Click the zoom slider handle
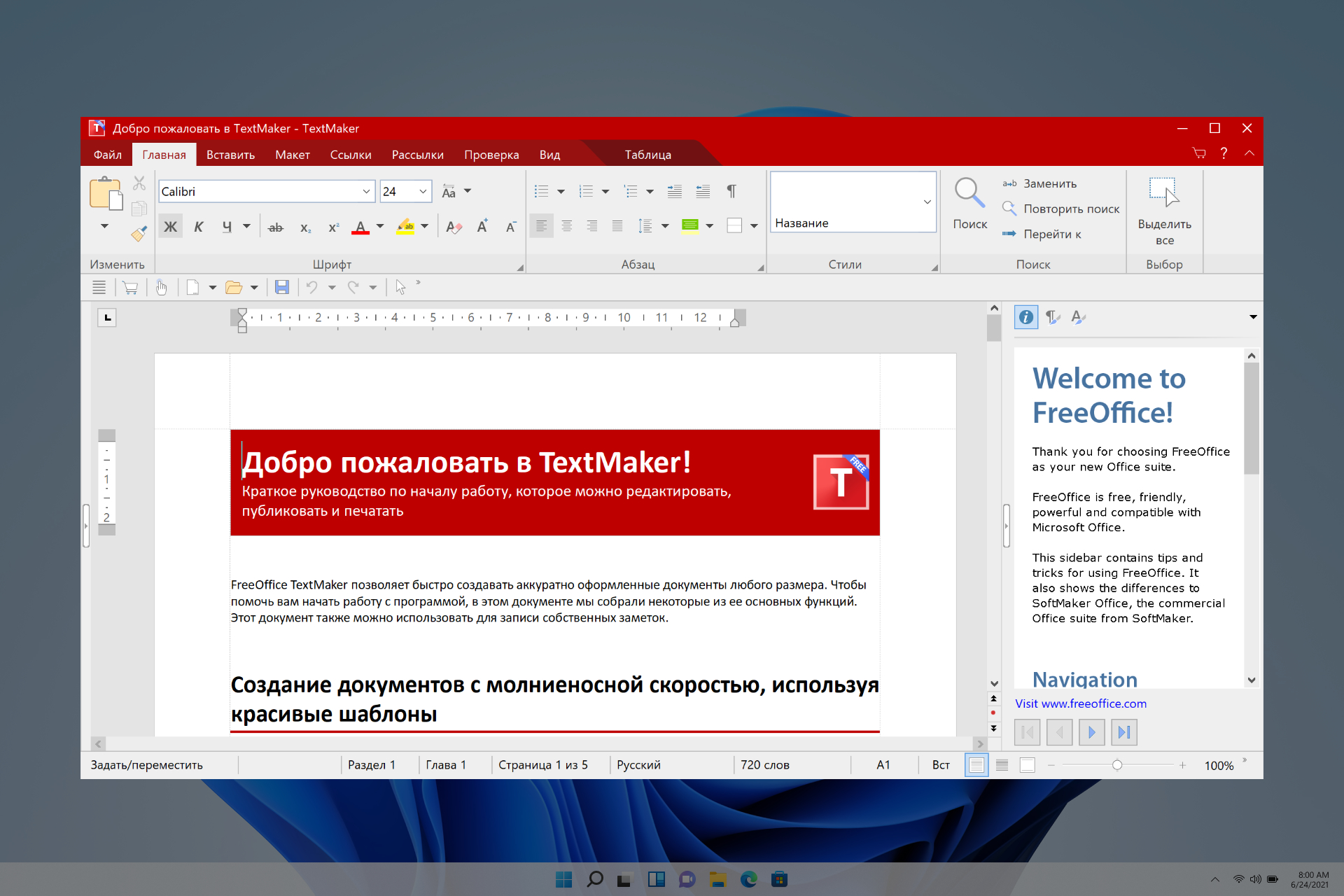 coord(1117,765)
